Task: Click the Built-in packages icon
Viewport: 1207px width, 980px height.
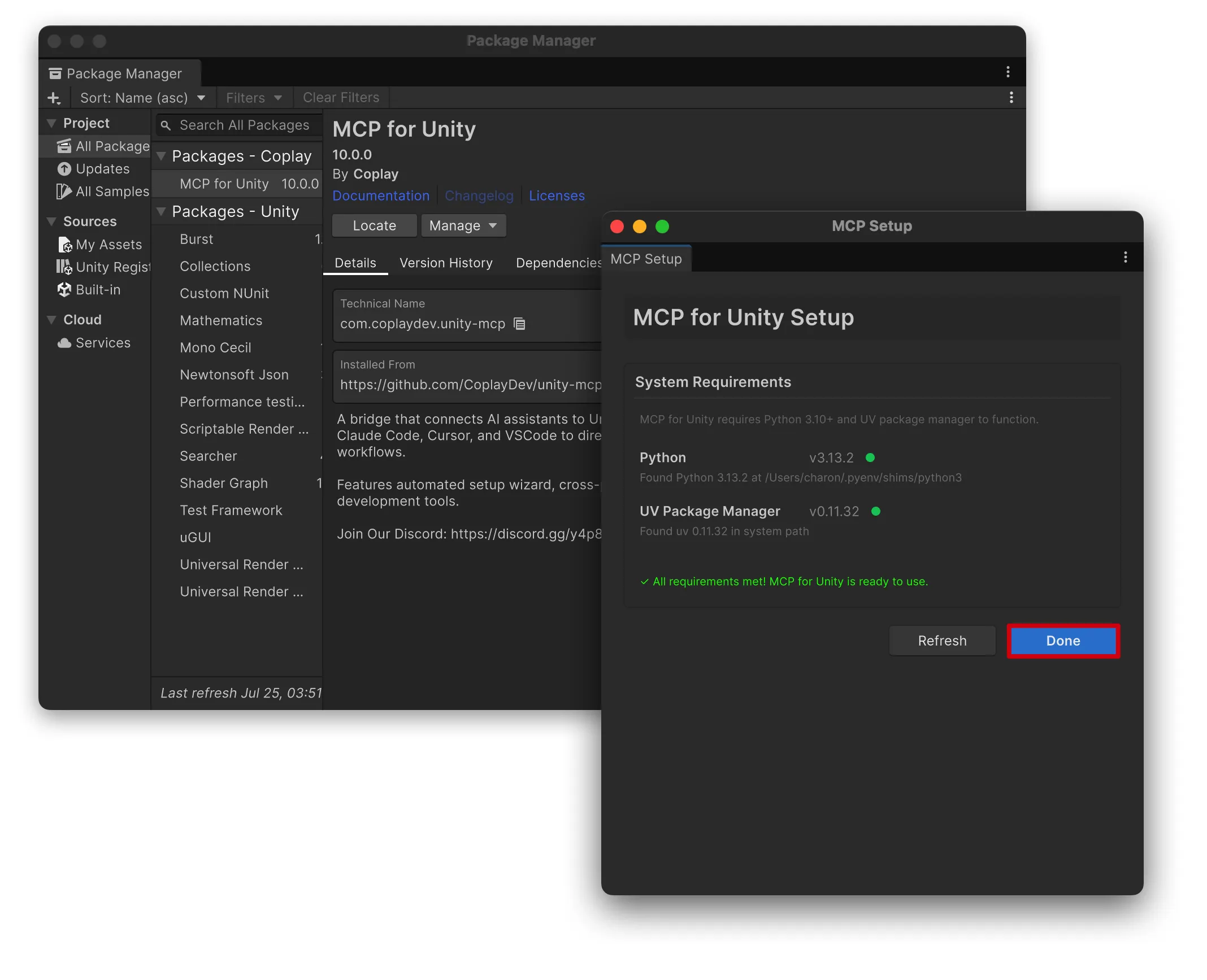Action: (x=64, y=290)
